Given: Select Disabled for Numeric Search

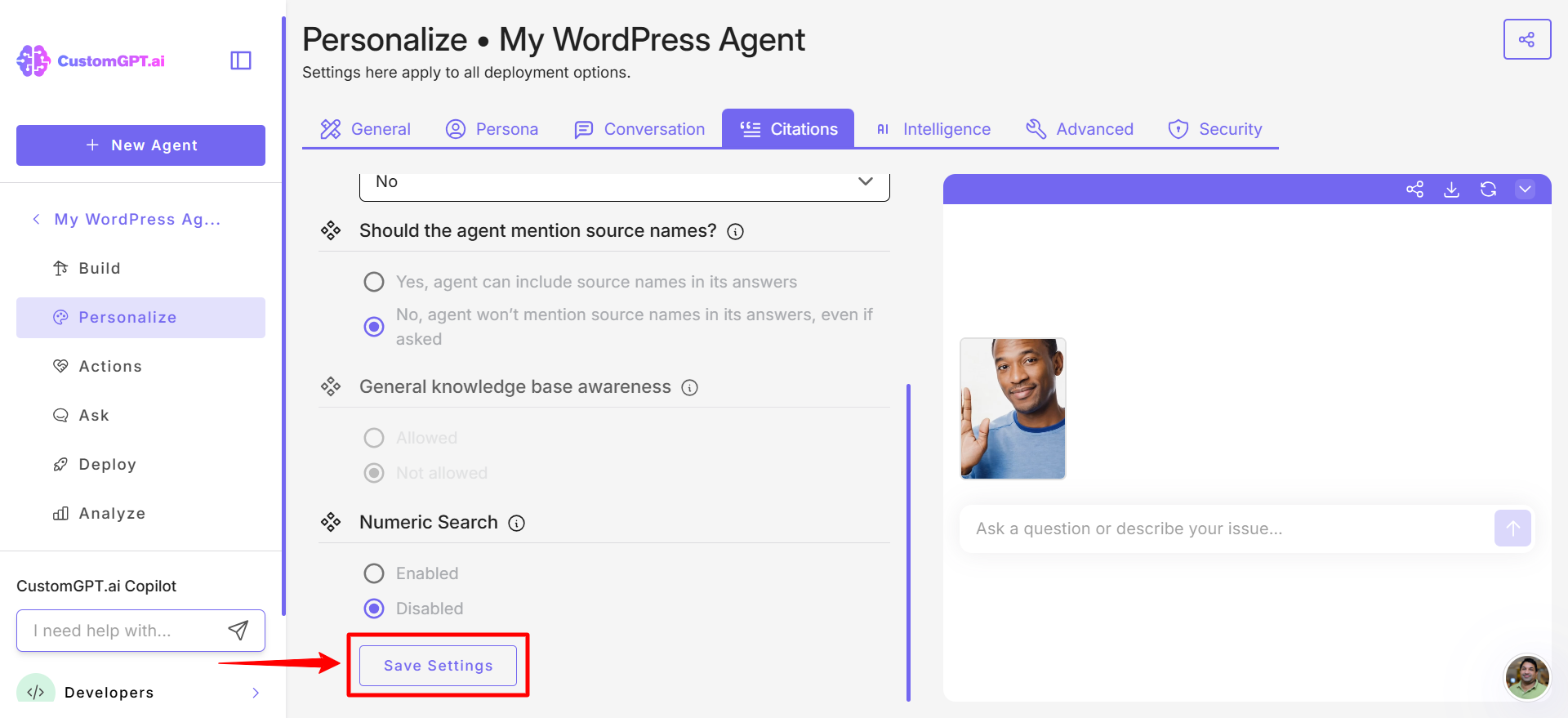Looking at the screenshot, I should coord(374,609).
